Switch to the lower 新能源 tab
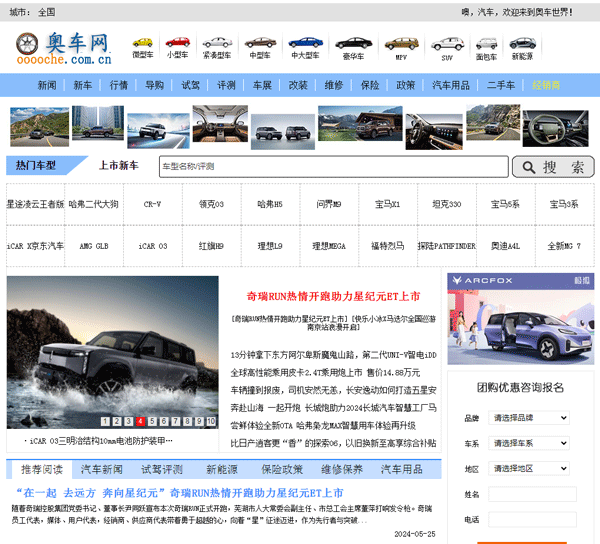 click(x=222, y=469)
